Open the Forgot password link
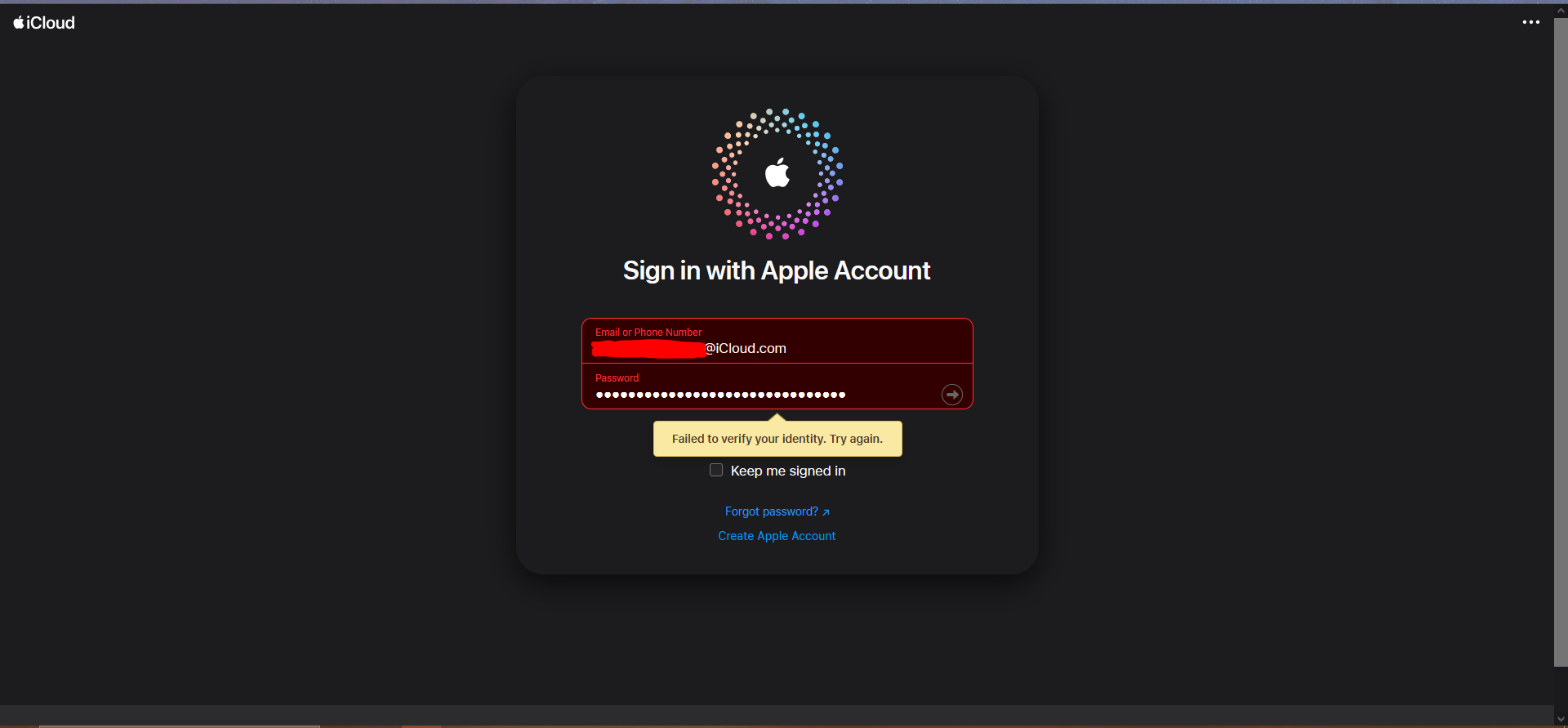The height and width of the screenshot is (728, 1568). point(777,511)
